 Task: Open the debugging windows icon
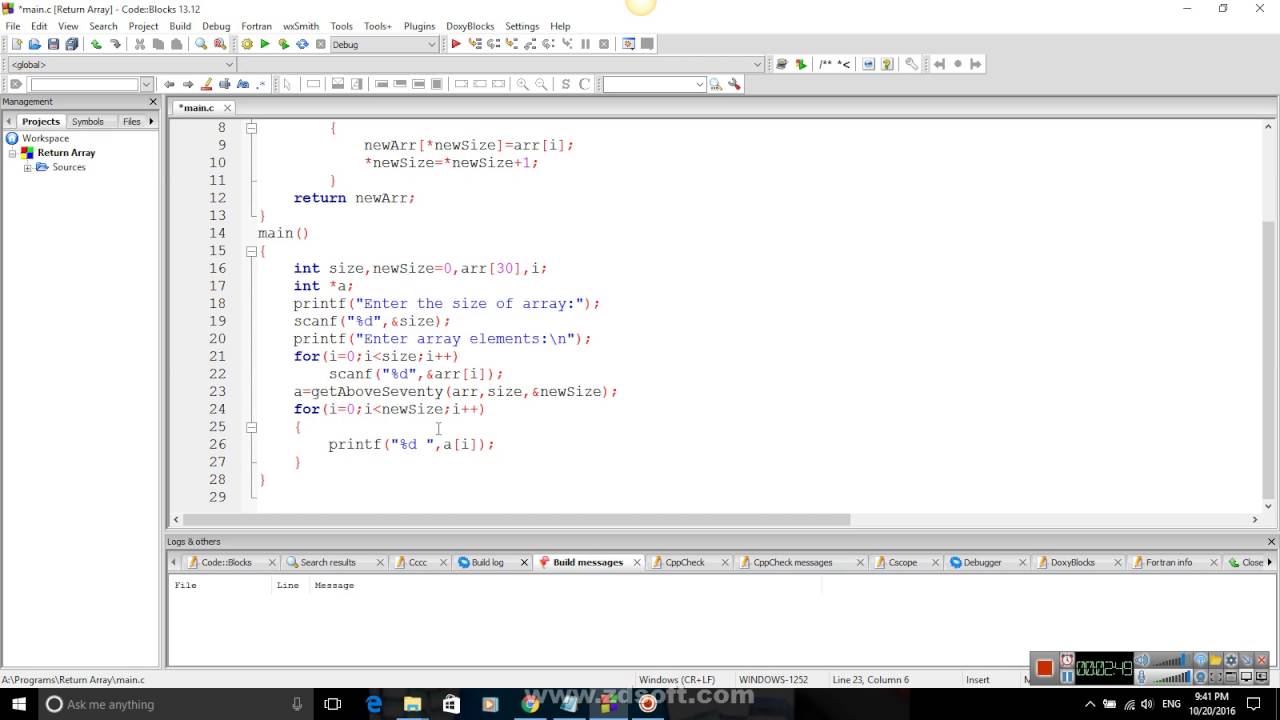tap(628, 44)
